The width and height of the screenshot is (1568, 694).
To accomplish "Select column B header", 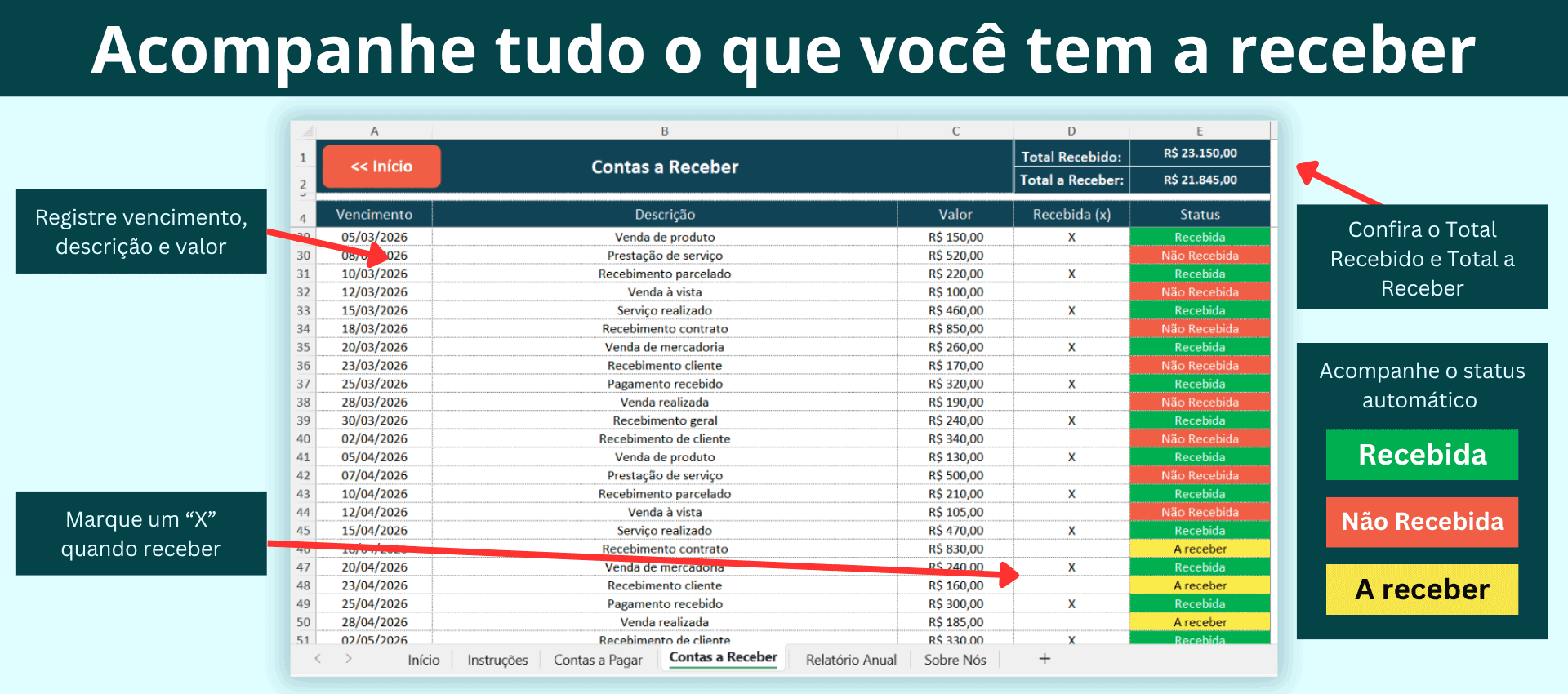I will tap(665, 131).
